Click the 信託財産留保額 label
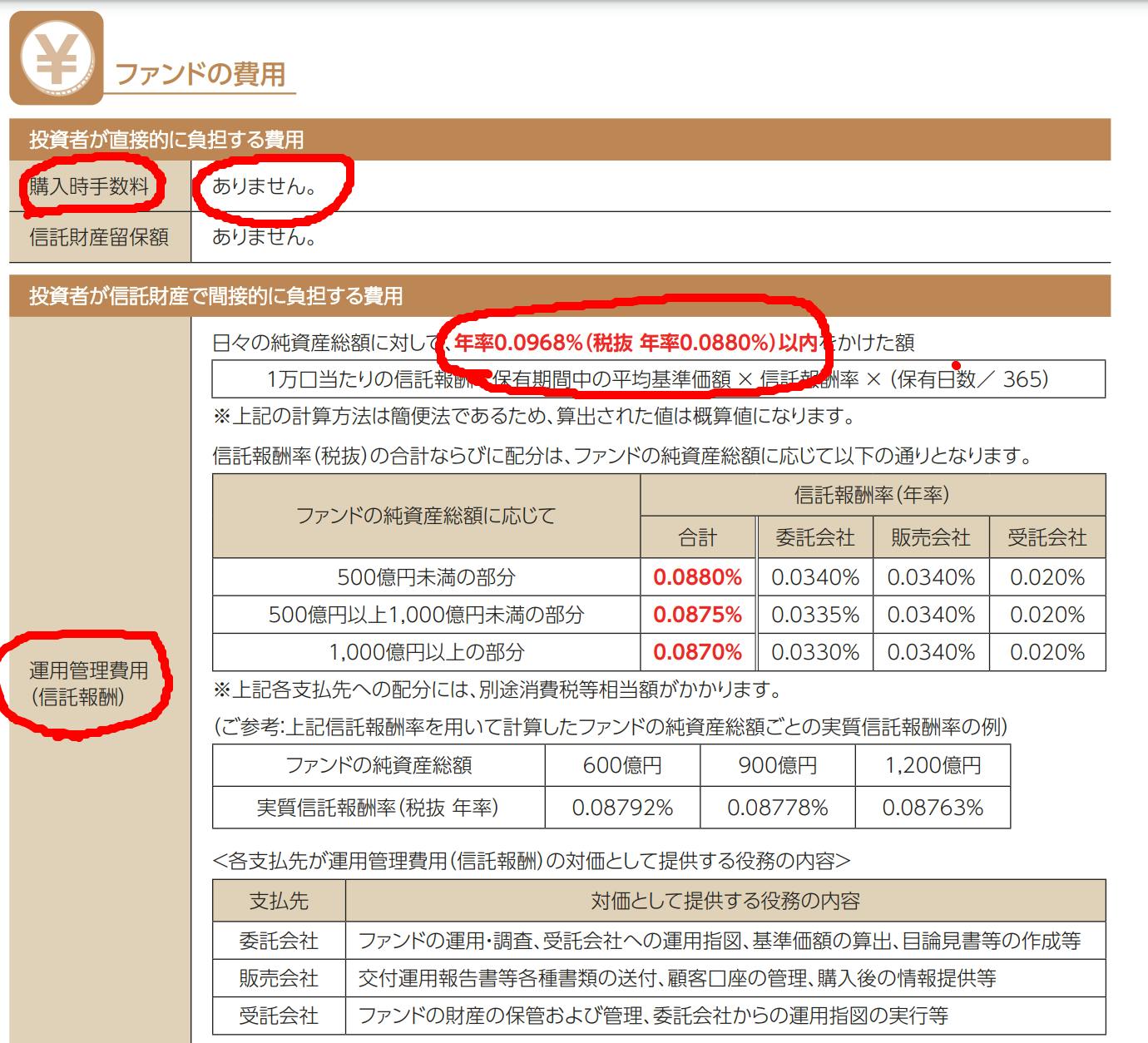 coord(99,237)
